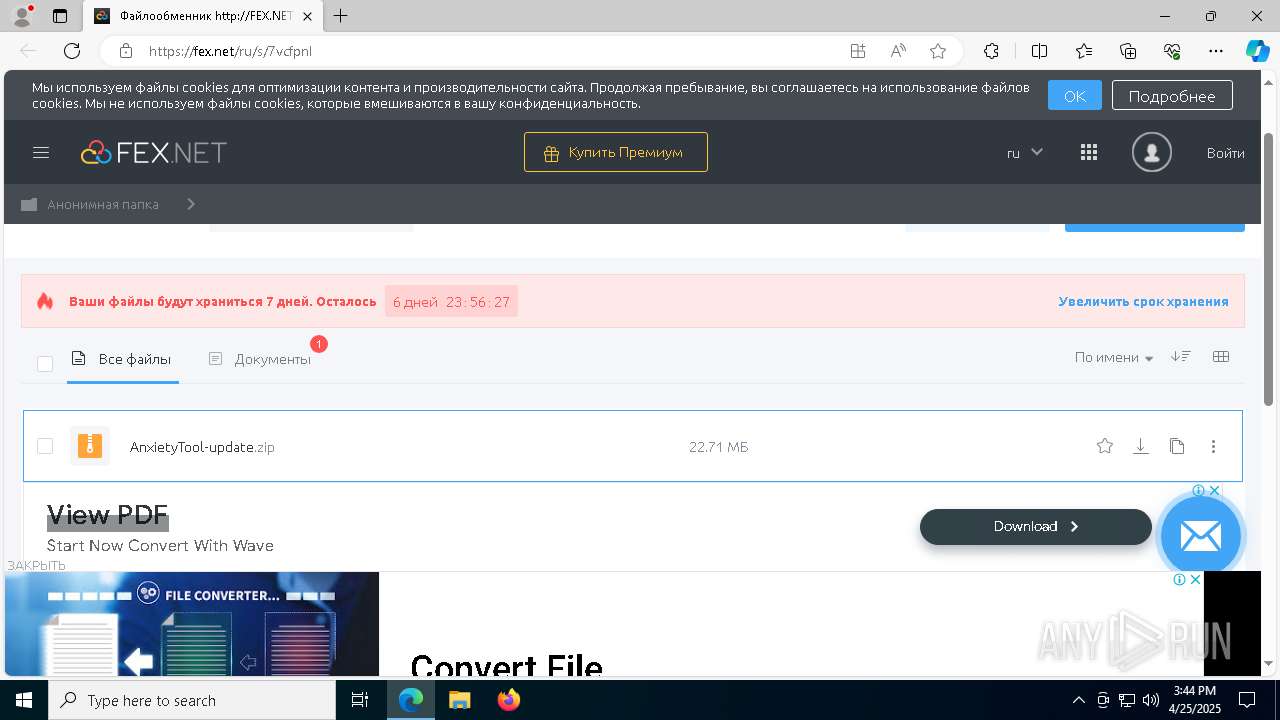Click 'ЗАКРЫТЬ' to close bottom ad

coord(36,565)
